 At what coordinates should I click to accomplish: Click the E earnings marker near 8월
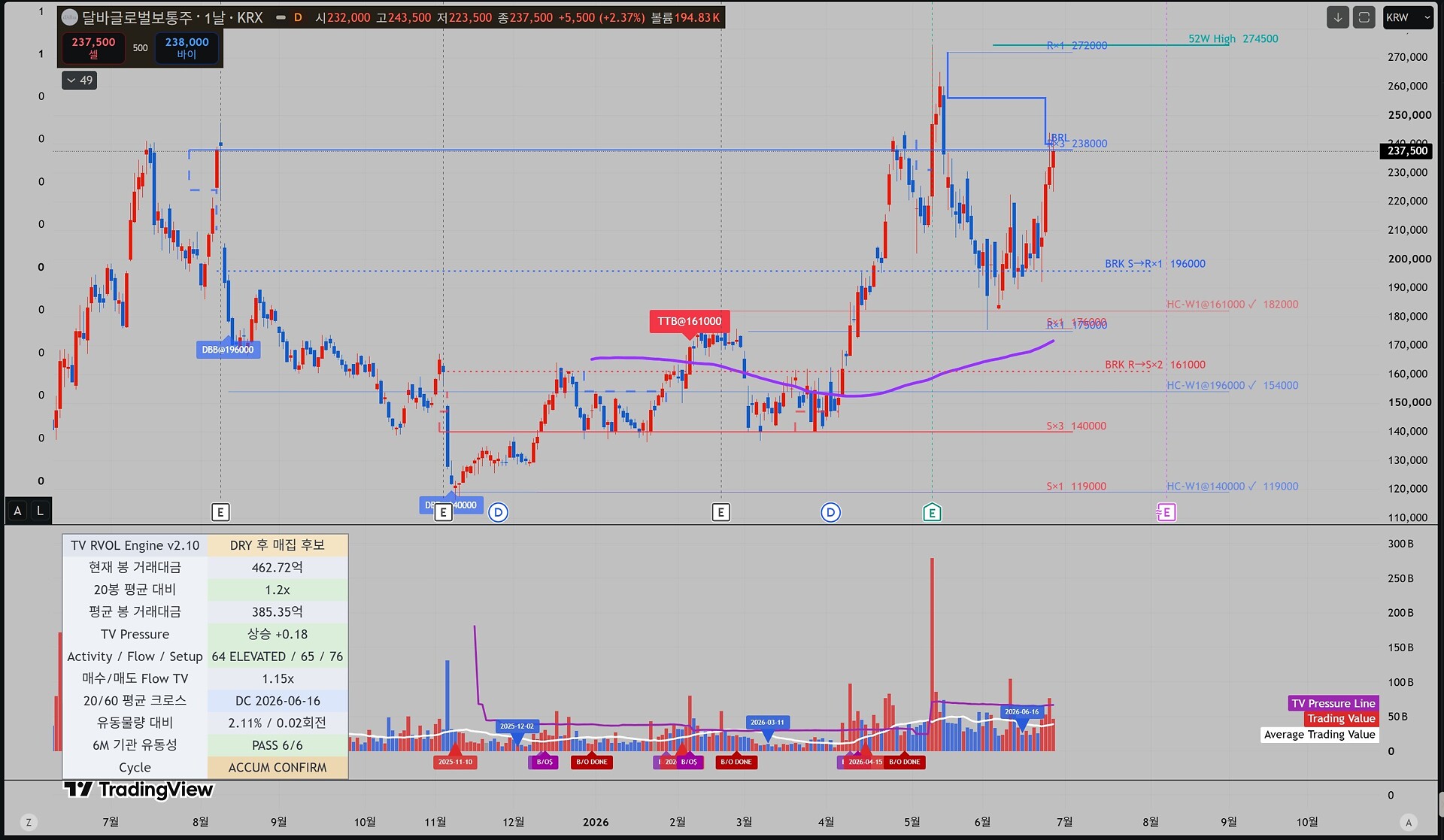(220, 512)
